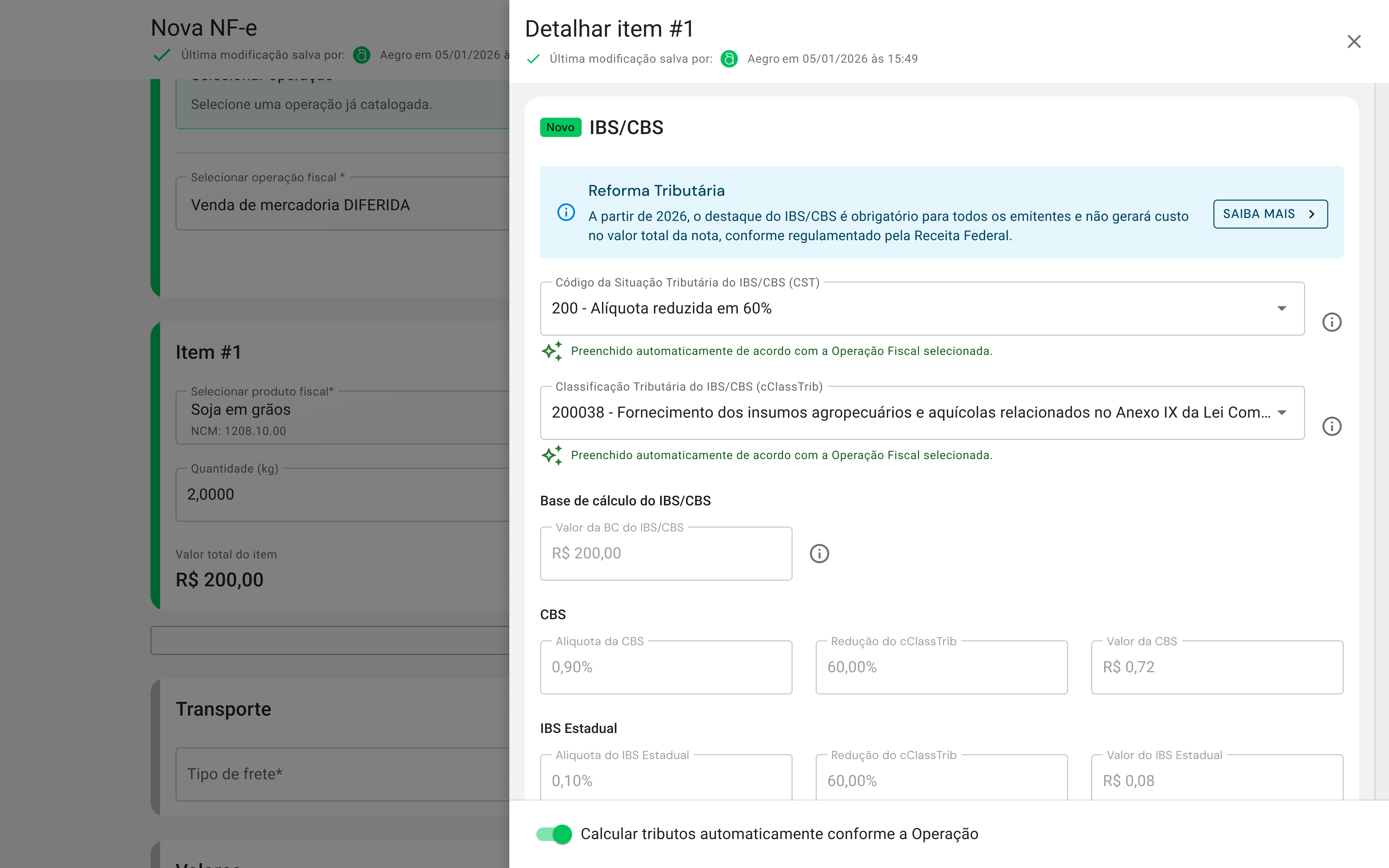Screen dimensions: 1389x868
Task: Click Quantidade (kg) field in background
Action: coord(342,494)
